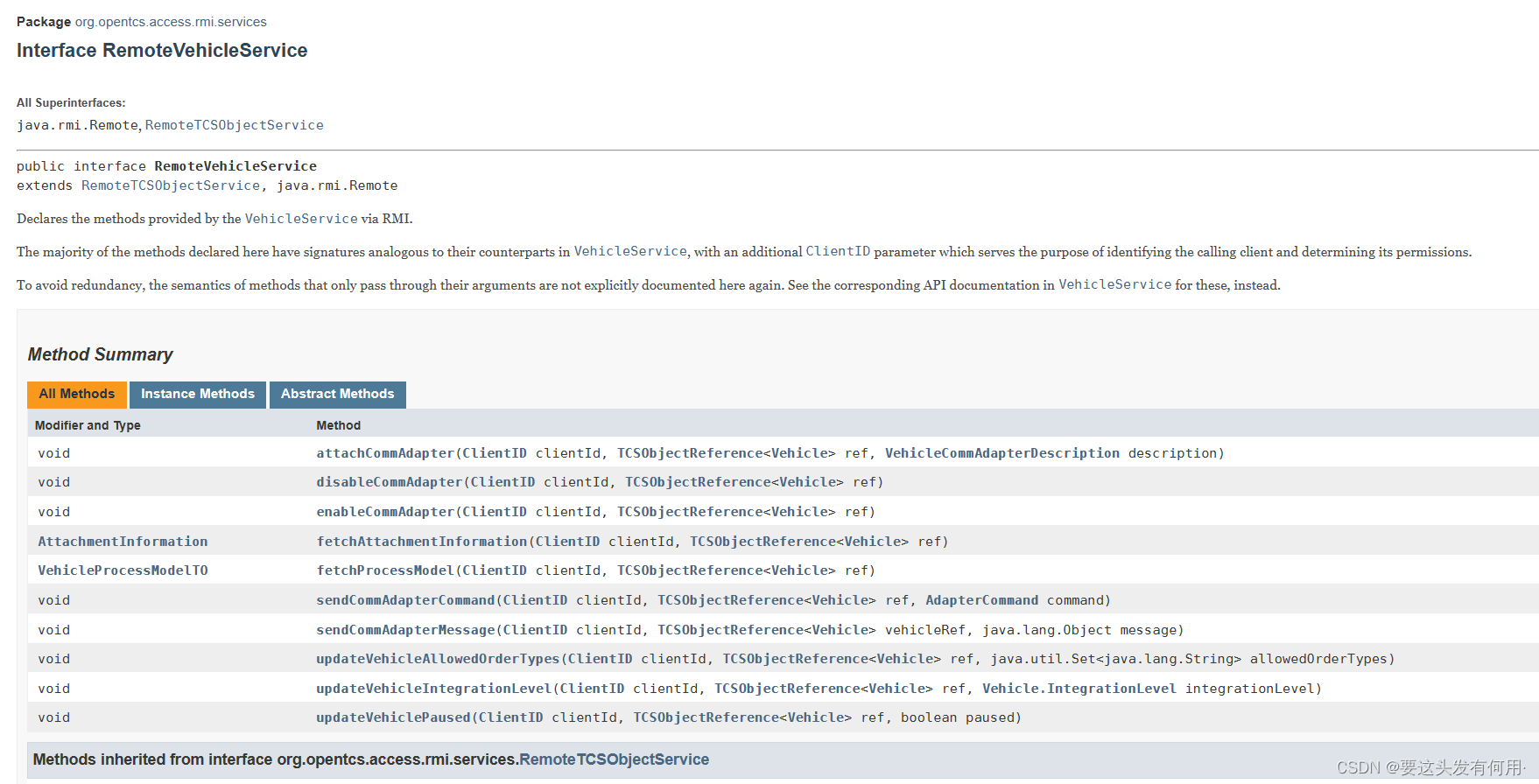1539x784 pixels.
Task: Open VehicleCommAdapterDescription parameter type link
Action: pyautogui.click(x=1002, y=453)
